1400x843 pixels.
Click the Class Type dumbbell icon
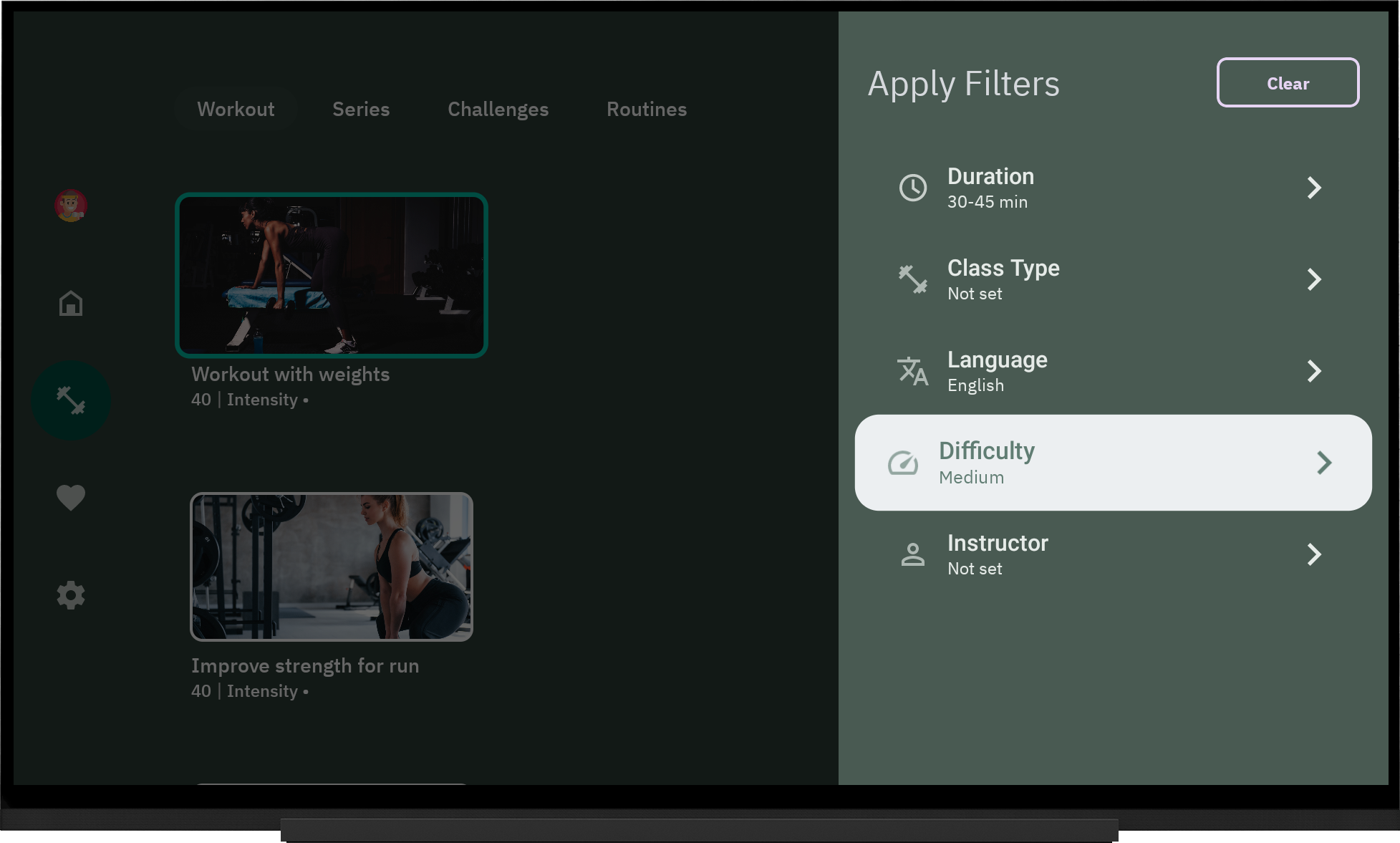913,279
